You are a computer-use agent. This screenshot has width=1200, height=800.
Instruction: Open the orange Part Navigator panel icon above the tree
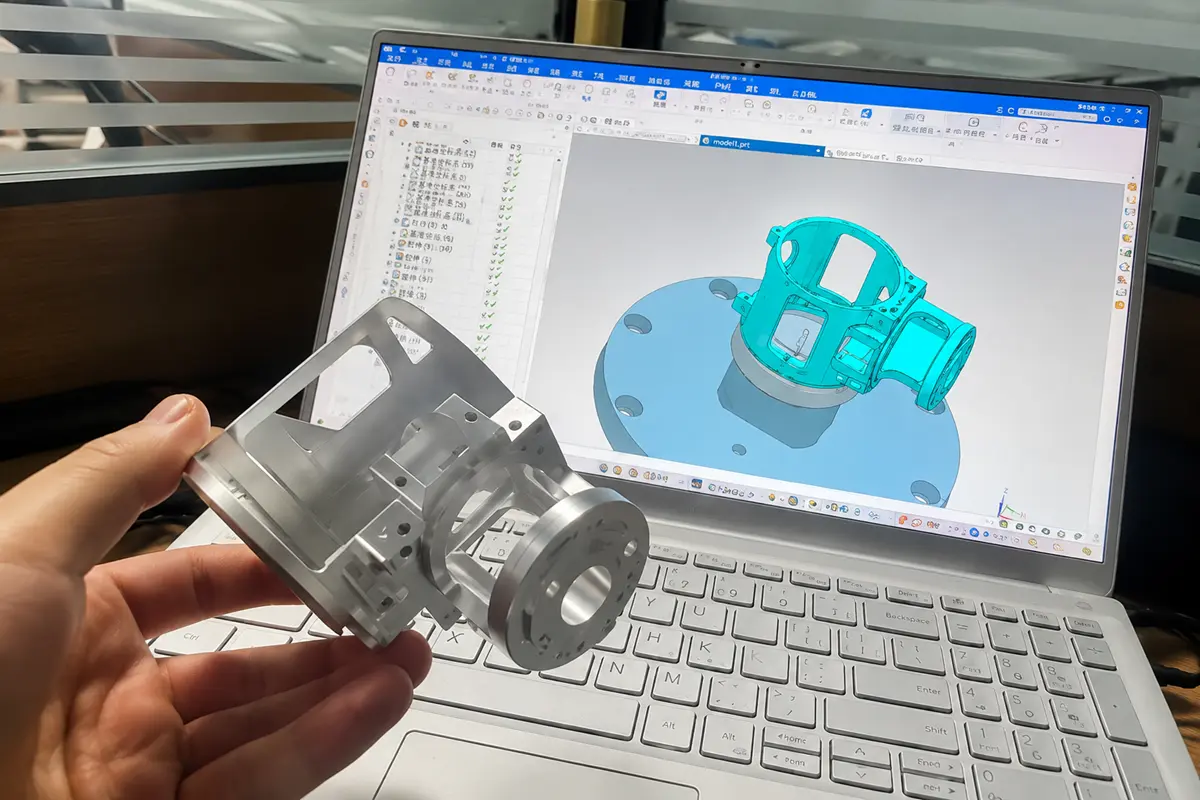pos(402,122)
